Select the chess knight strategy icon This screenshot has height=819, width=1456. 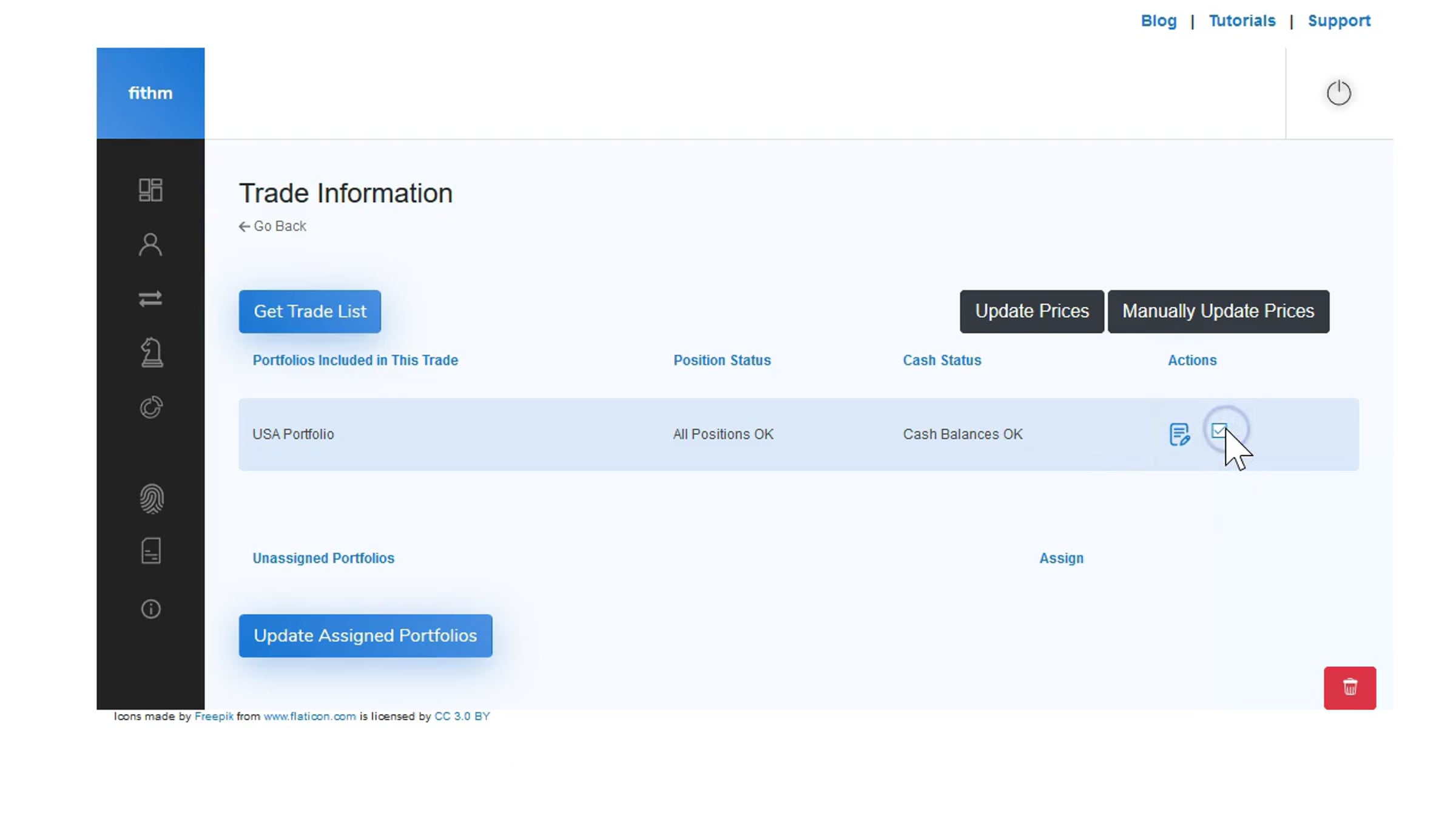[x=151, y=352]
